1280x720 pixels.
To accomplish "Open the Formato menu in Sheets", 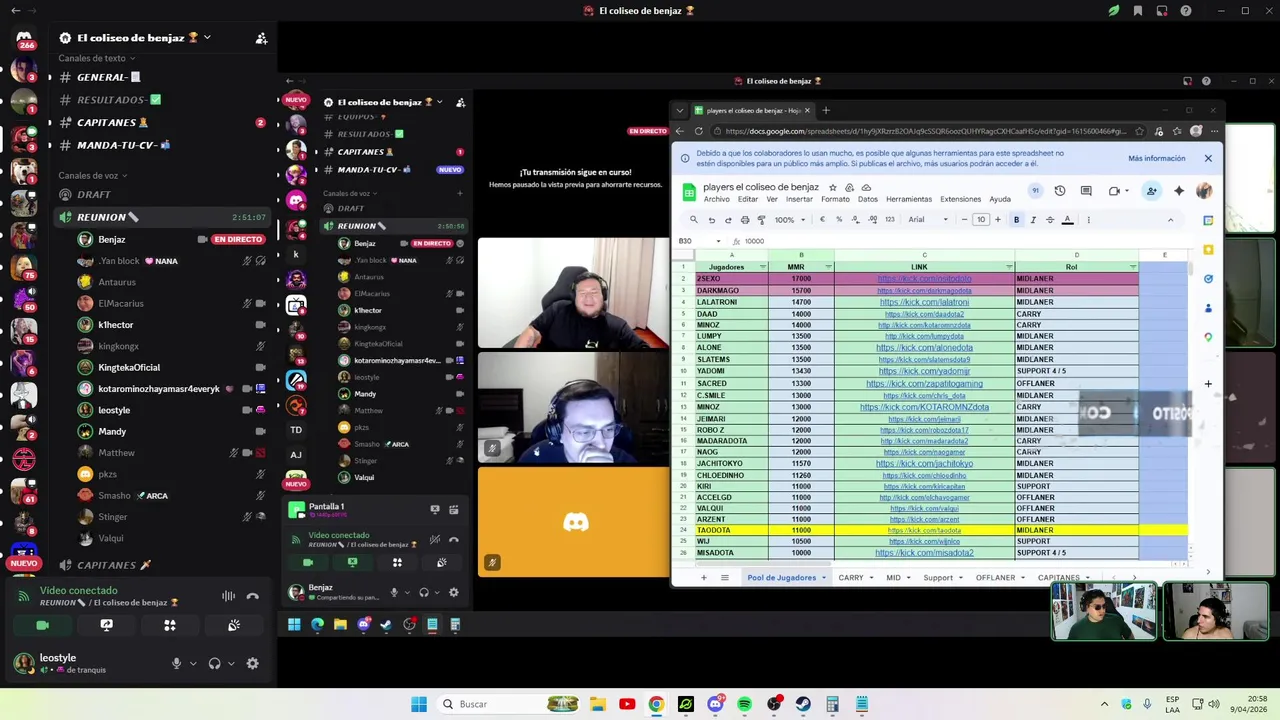I will pyautogui.click(x=835, y=199).
